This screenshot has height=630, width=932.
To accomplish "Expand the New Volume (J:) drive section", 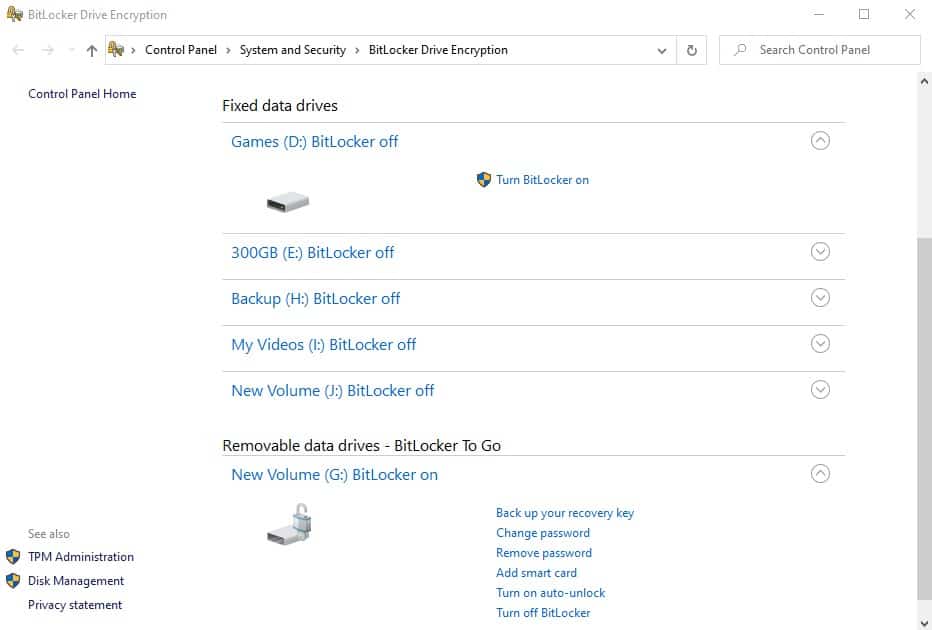I will coord(820,390).
